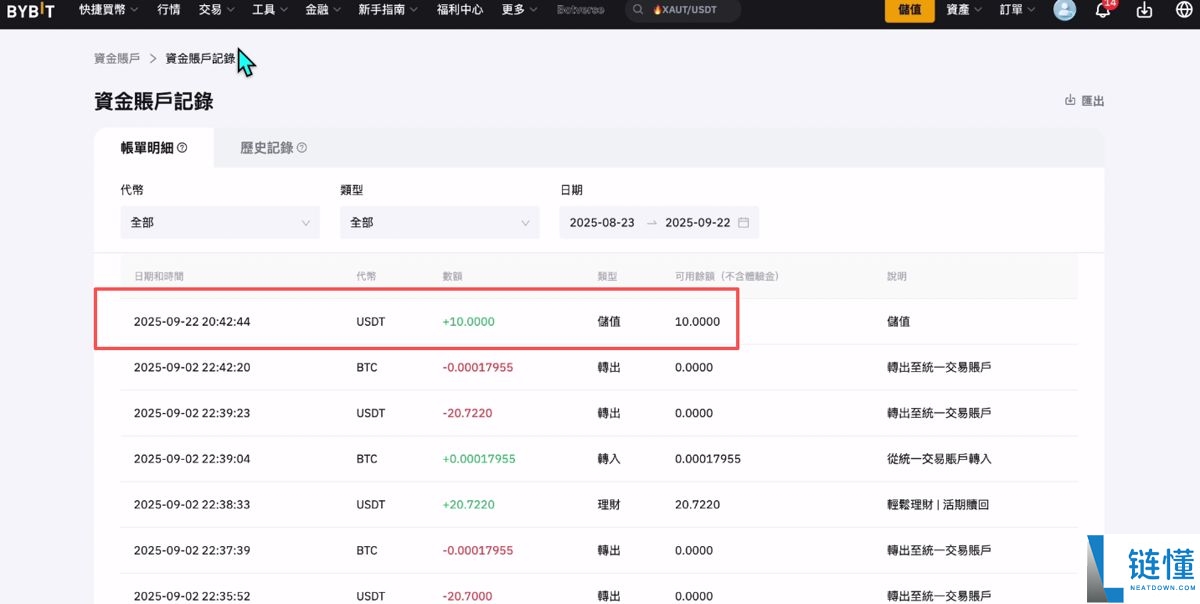This screenshot has width=1200, height=604.
Task: Open the 資產 assets dropdown
Action: click(x=959, y=11)
